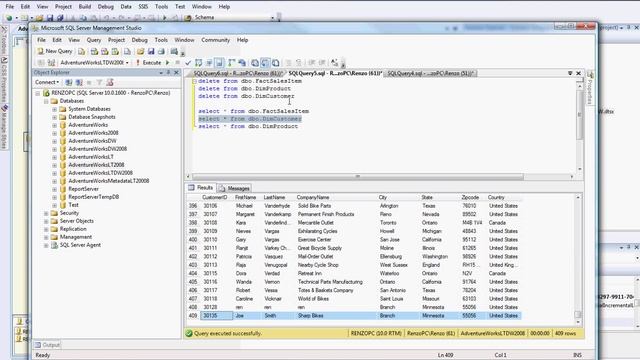
Task: Close the Object Explorer panel
Action: pyautogui.click(x=177, y=72)
